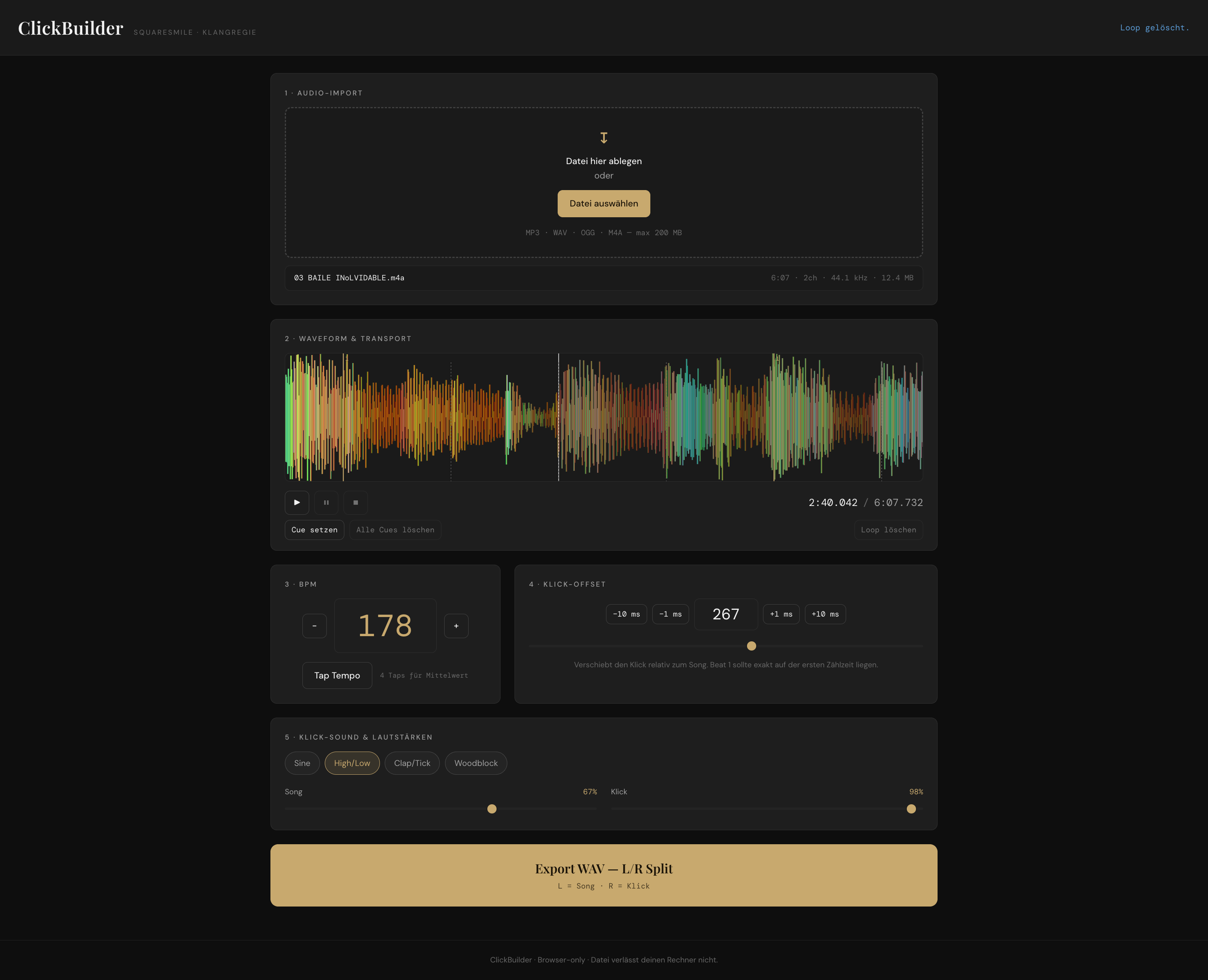Image resolution: width=1208 pixels, height=980 pixels.
Task: Click the total duration 6:07.732
Action: click(898, 502)
